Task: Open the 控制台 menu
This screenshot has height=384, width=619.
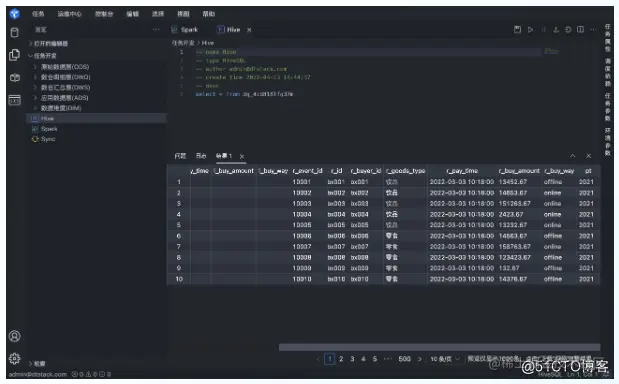Action: (x=104, y=14)
